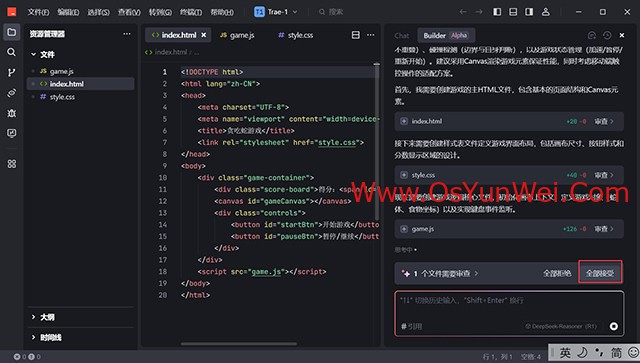Open the Search view in activity bar
The width and height of the screenshot is (640, 363).
tap(12, 52)
